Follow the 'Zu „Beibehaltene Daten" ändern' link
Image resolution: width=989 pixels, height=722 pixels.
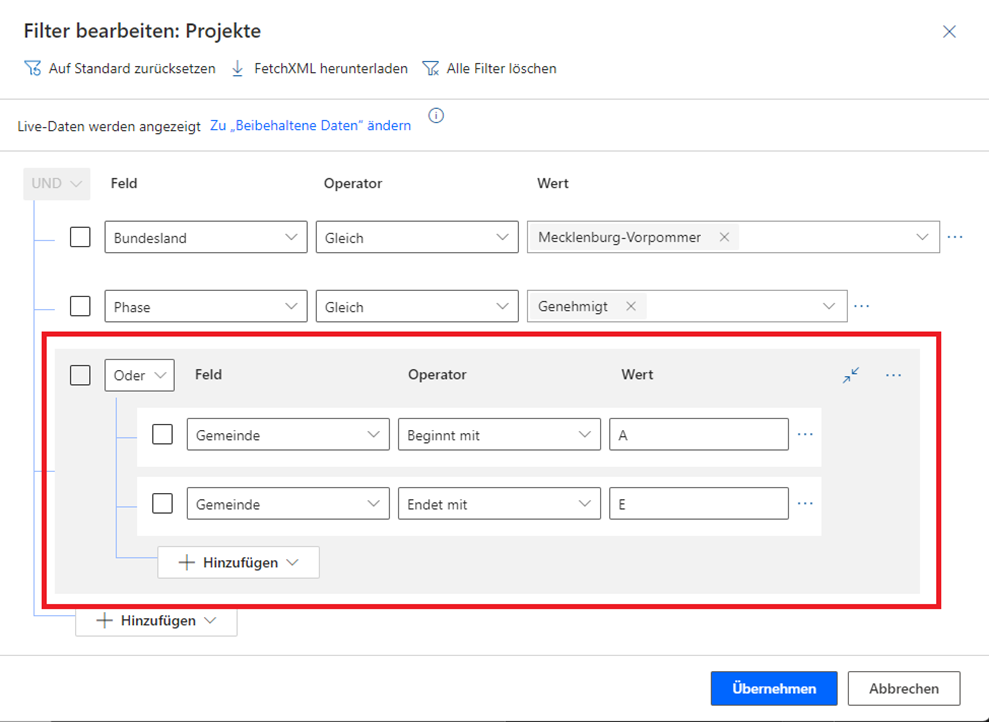[x=310, y=126]
